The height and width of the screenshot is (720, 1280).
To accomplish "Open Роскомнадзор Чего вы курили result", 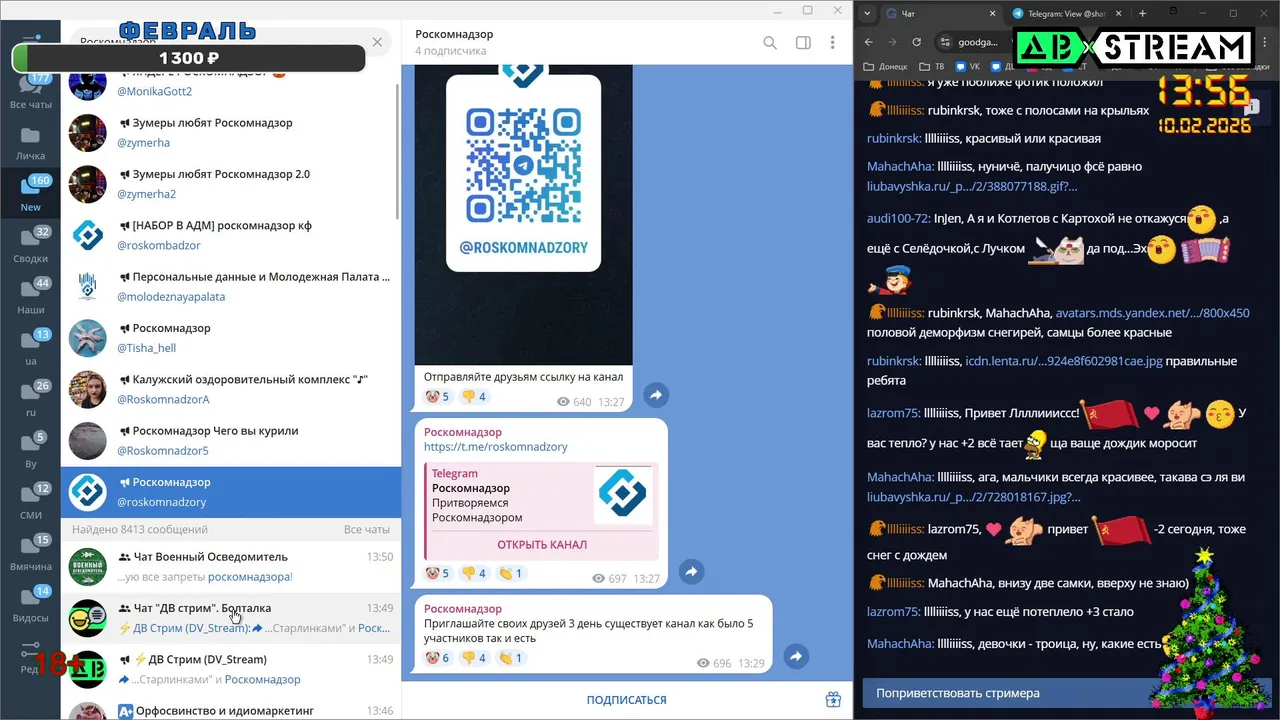I will (230, 441).
